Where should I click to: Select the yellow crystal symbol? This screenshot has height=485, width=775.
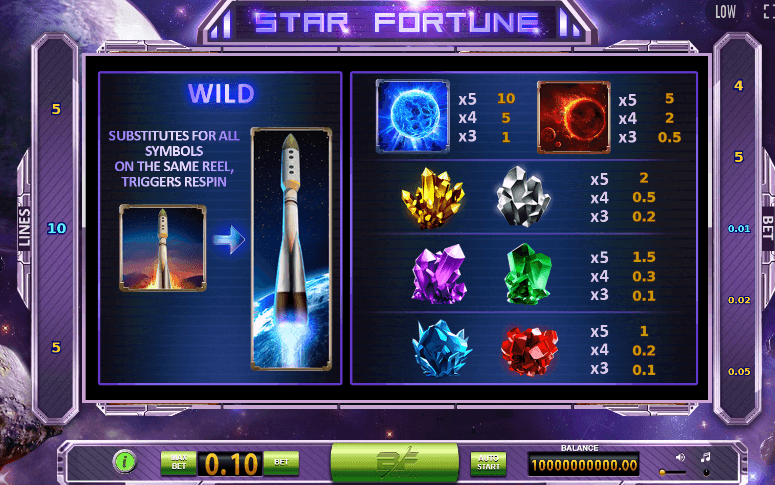(433, 199)
